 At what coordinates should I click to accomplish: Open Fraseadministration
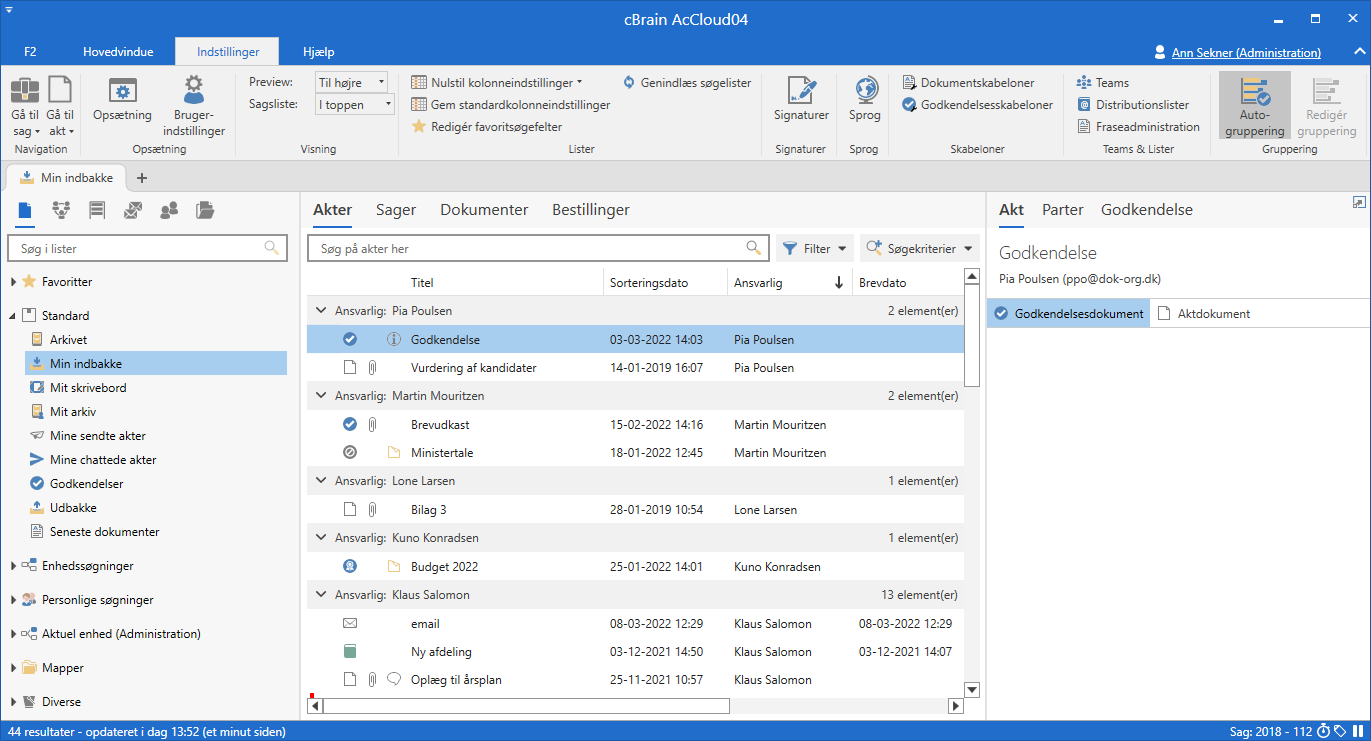pos(1138,127)
